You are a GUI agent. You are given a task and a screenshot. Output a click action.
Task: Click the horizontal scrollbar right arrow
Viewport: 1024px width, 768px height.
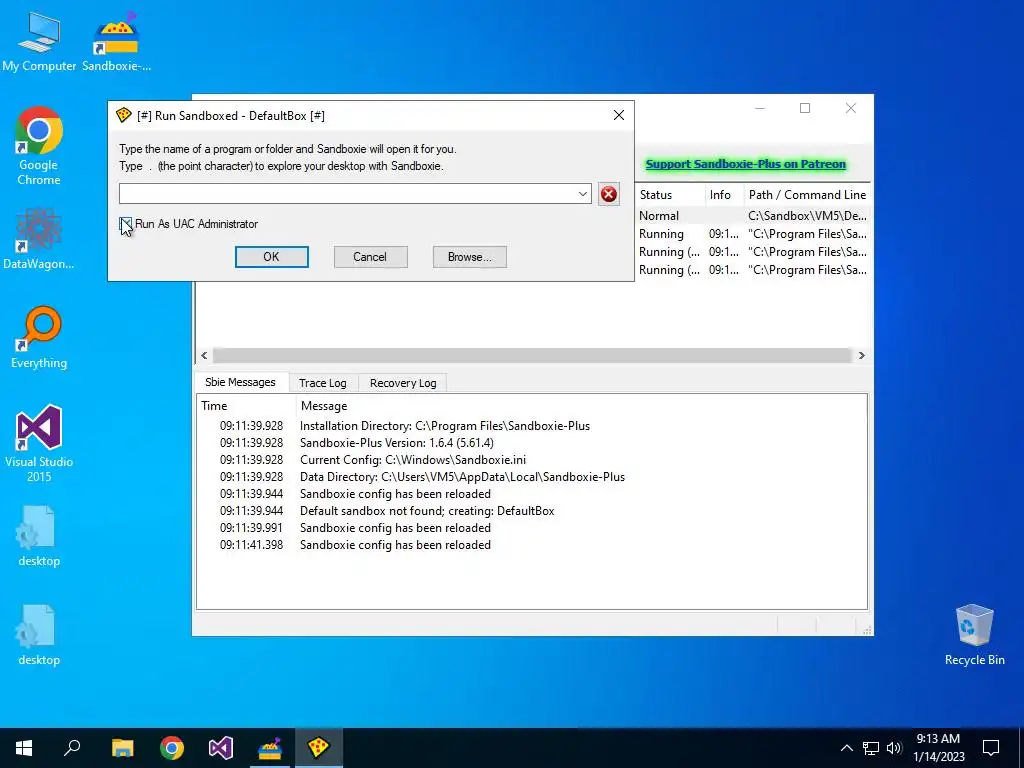861,355
